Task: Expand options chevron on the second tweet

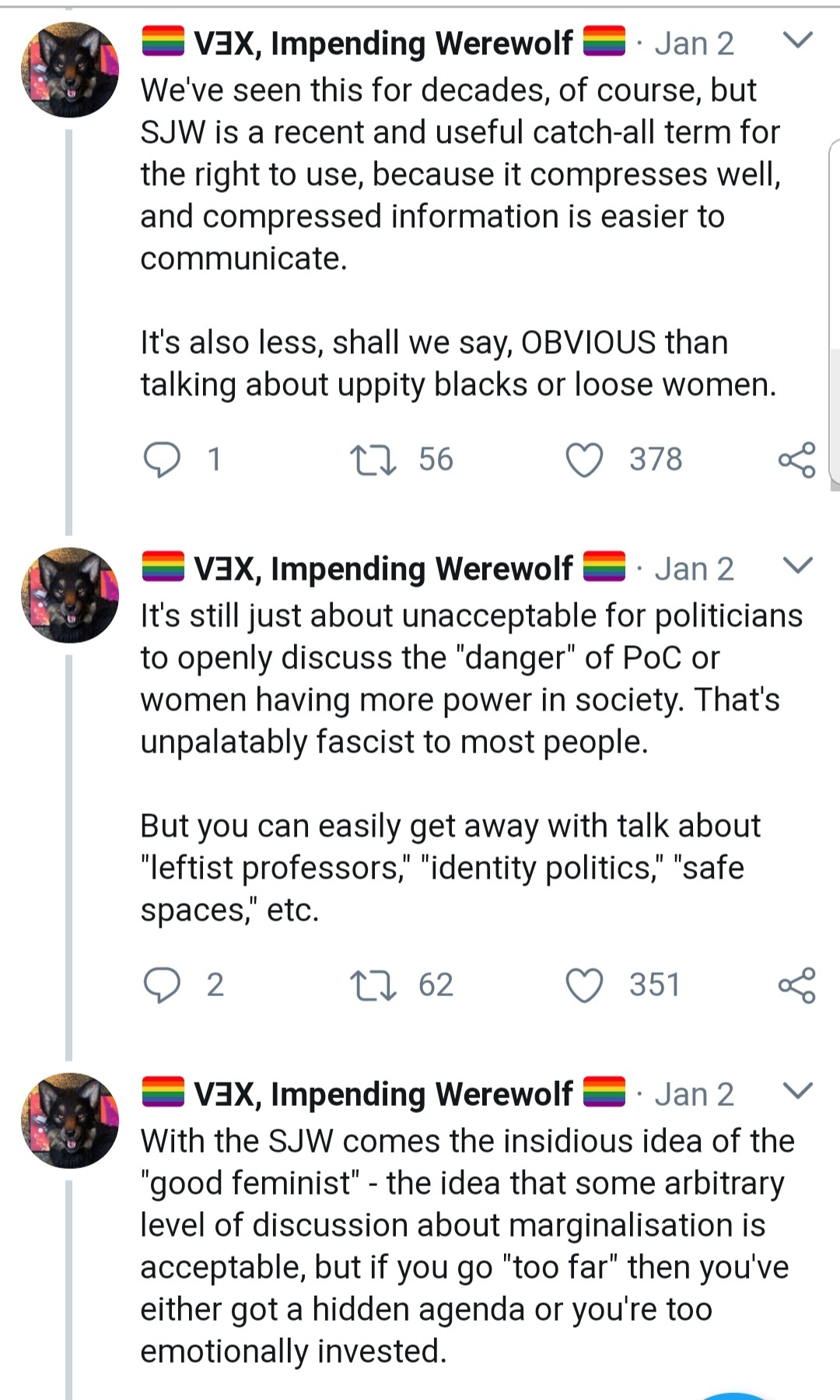Action: tap(797, 565)
